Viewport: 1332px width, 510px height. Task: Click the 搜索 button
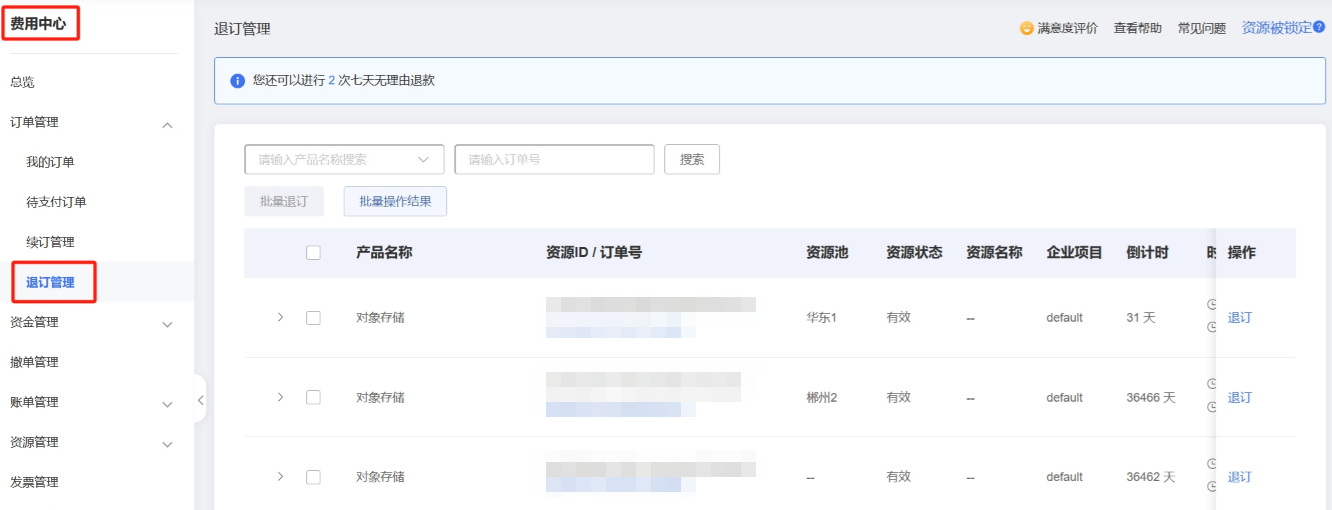pyautogui.click(x=692, y=159)
